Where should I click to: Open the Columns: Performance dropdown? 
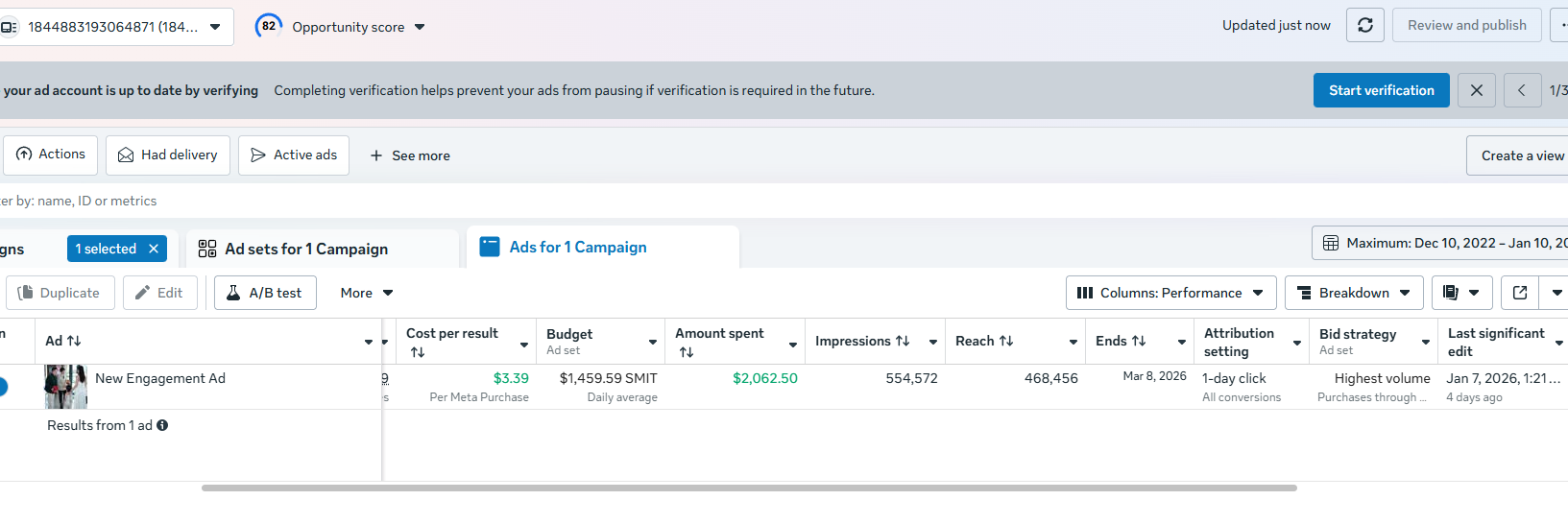pyautogui.click(x=1170, y=293)
